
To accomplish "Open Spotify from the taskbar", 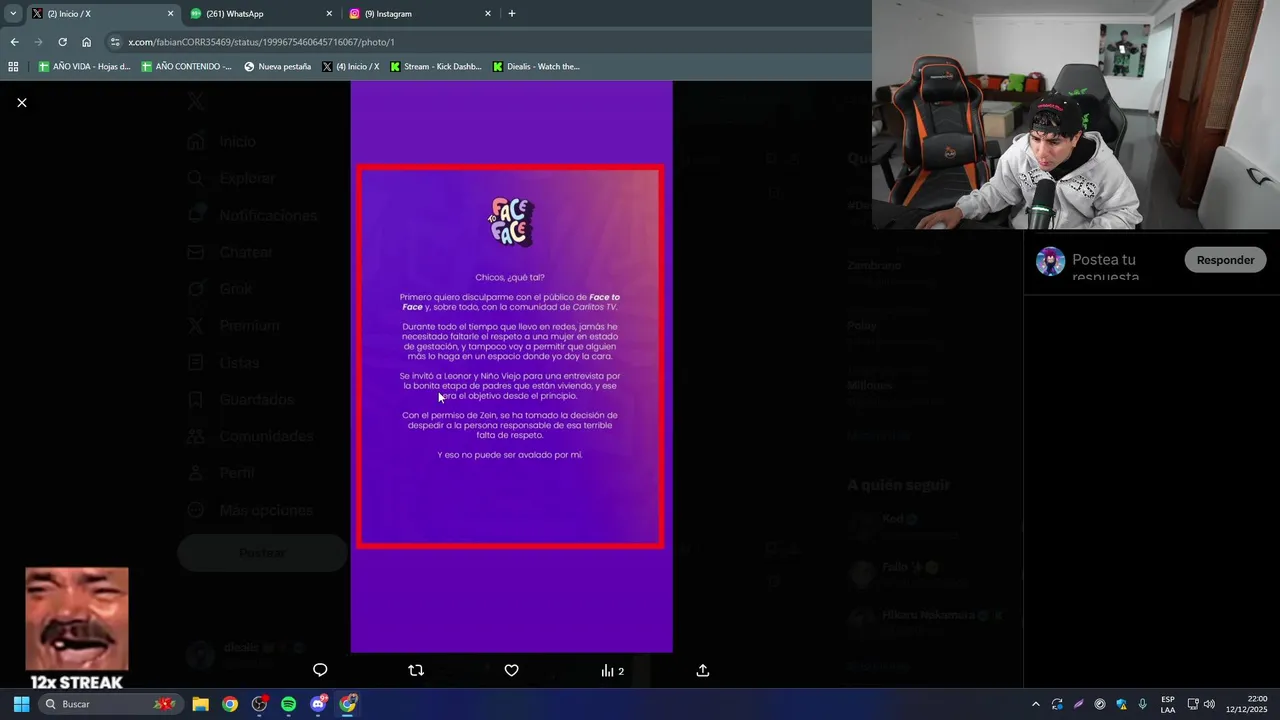I will tap(289, 704).
